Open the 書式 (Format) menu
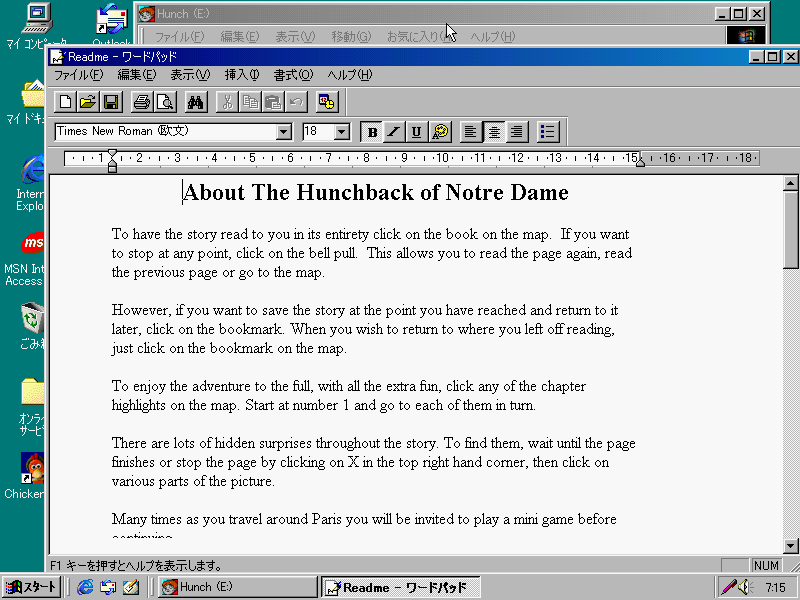This screenshot has height=600, width=800. tap(291, 74)
